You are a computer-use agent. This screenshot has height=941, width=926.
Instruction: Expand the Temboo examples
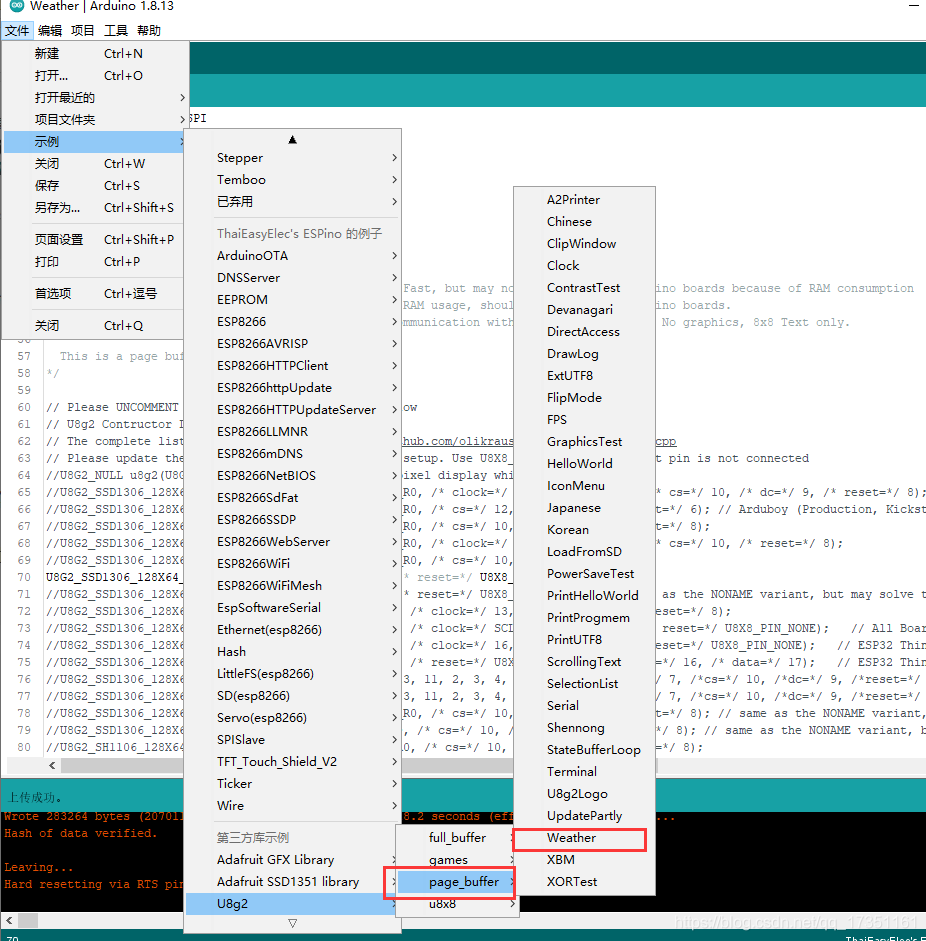click(292, 179)
